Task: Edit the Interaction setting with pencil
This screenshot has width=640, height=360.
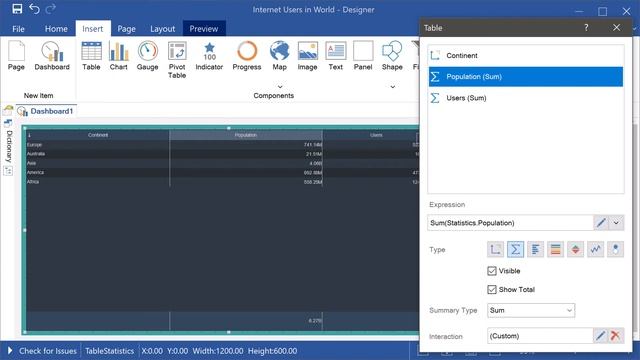Action: pos(600,336)
